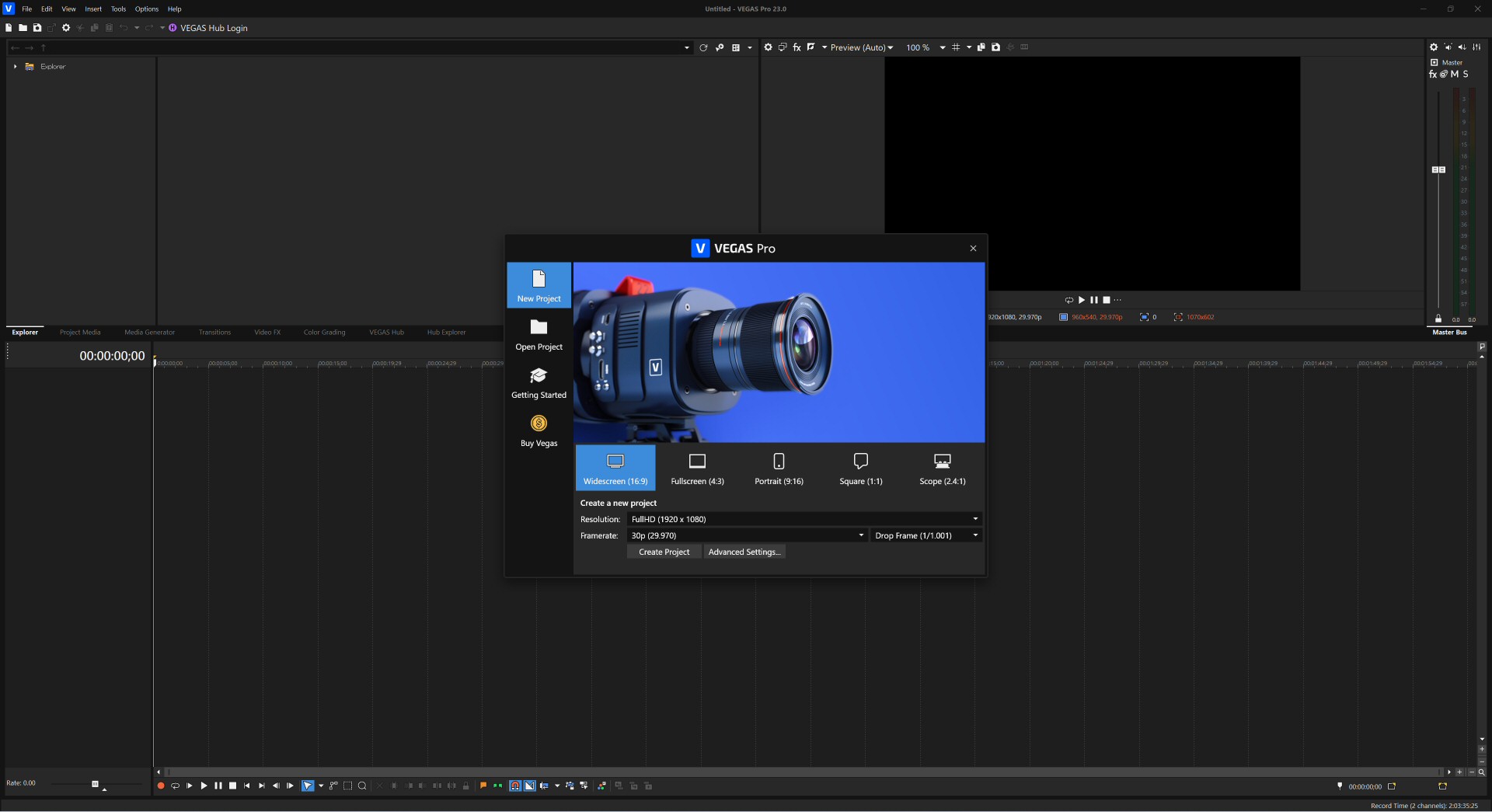Screen dimensions: 1492x812
Task: Choose Portrait (9:16) aspect preset
Action: click(x=779, y=468)
